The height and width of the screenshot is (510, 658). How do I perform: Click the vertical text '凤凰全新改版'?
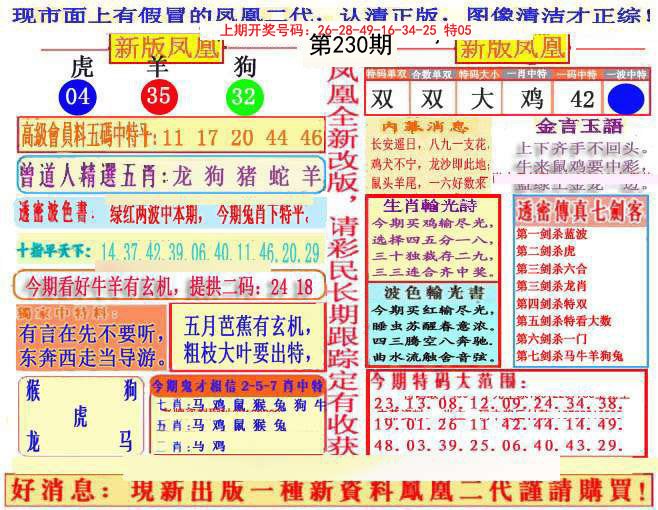(x=342, y=132)
